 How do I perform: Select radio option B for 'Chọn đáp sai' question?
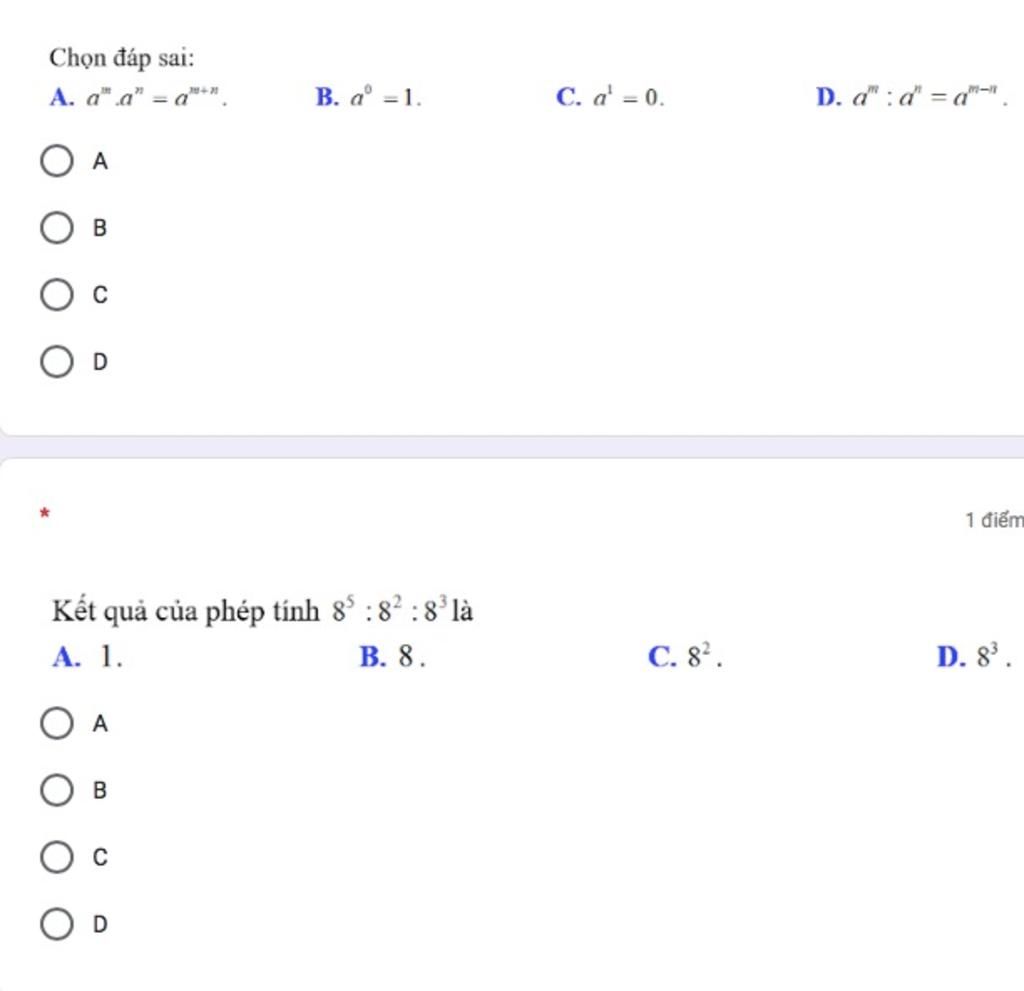57,227
